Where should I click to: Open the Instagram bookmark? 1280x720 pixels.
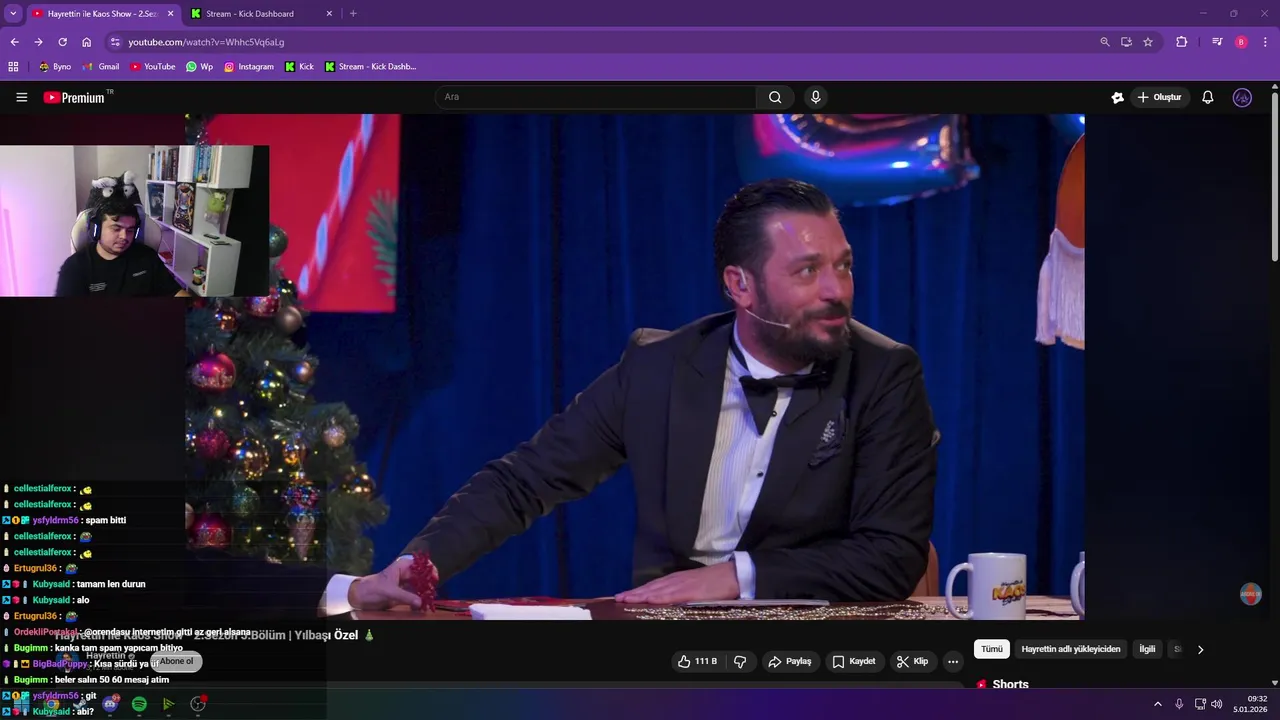249,67
